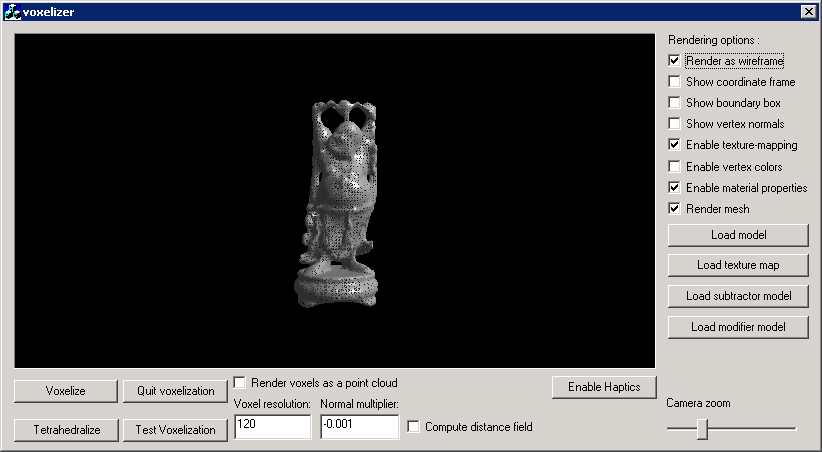822x452 pixels.
Task: Start voxelization with Voxelize button
Action: [x=65, y=391]
